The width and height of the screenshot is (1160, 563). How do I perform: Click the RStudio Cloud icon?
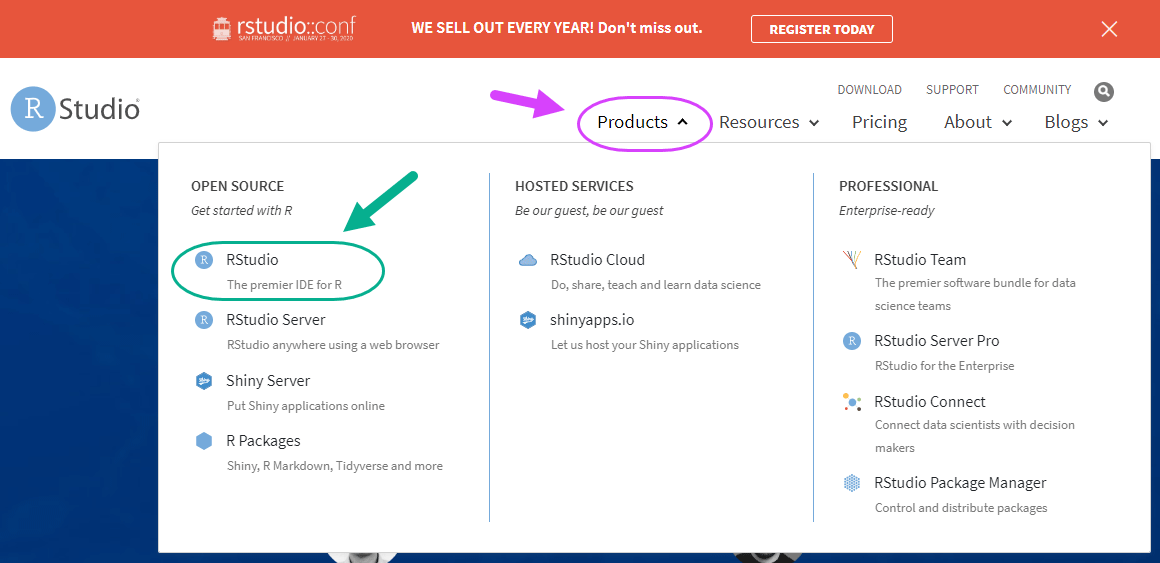tap(527, 260)
